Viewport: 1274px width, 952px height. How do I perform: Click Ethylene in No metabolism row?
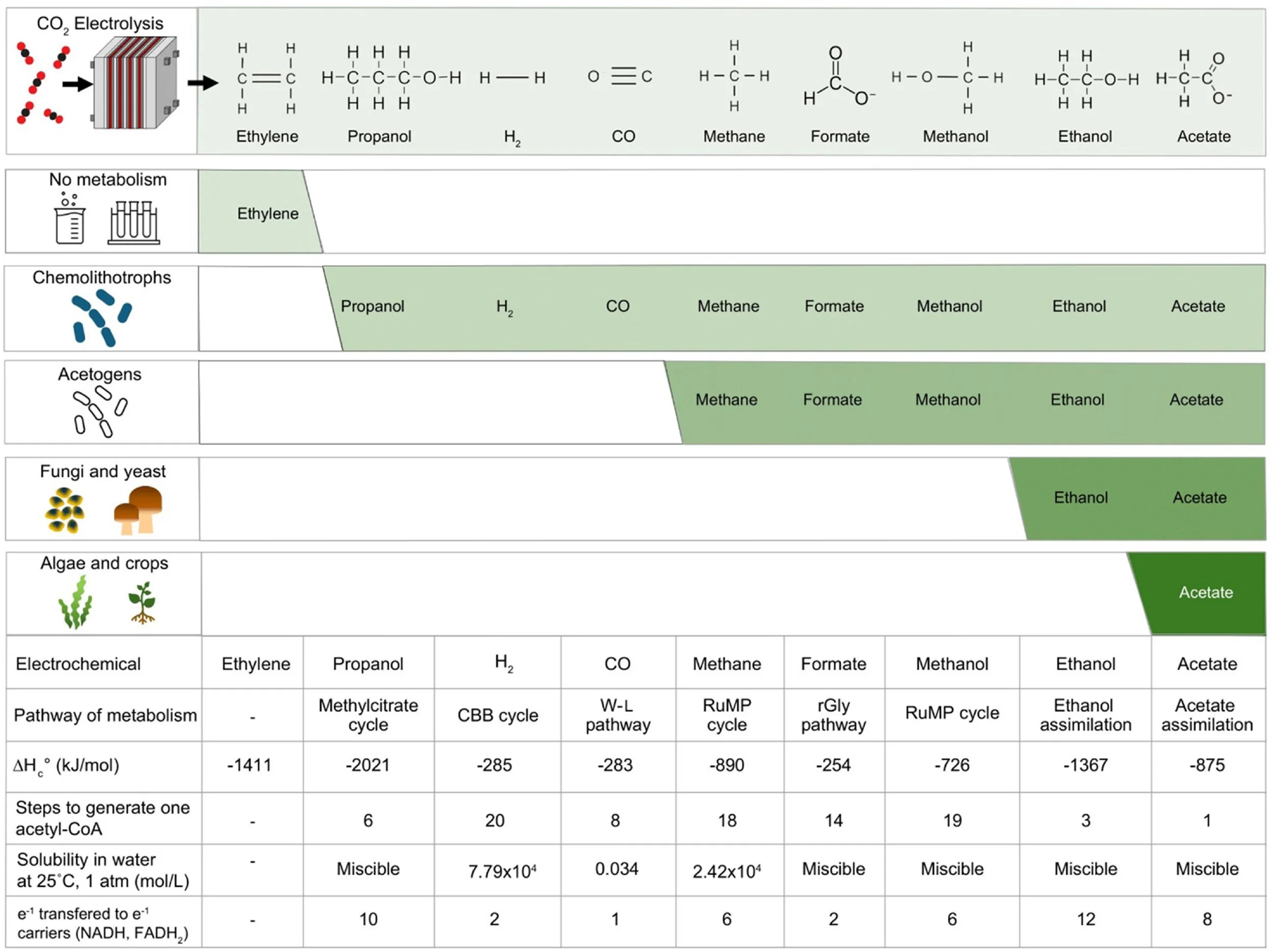[x=267, y=214]
